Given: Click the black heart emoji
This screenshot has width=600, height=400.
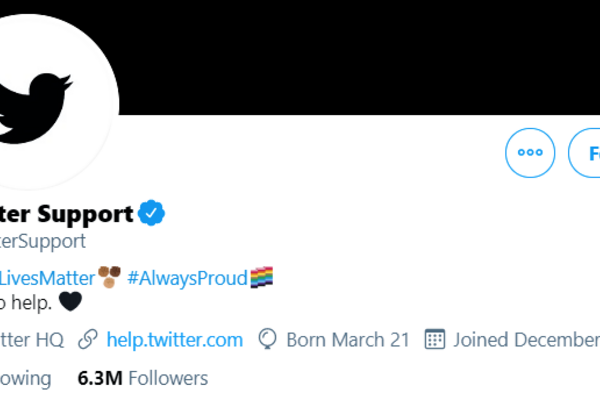Looking at the screenshot, I should coord(70,301).
